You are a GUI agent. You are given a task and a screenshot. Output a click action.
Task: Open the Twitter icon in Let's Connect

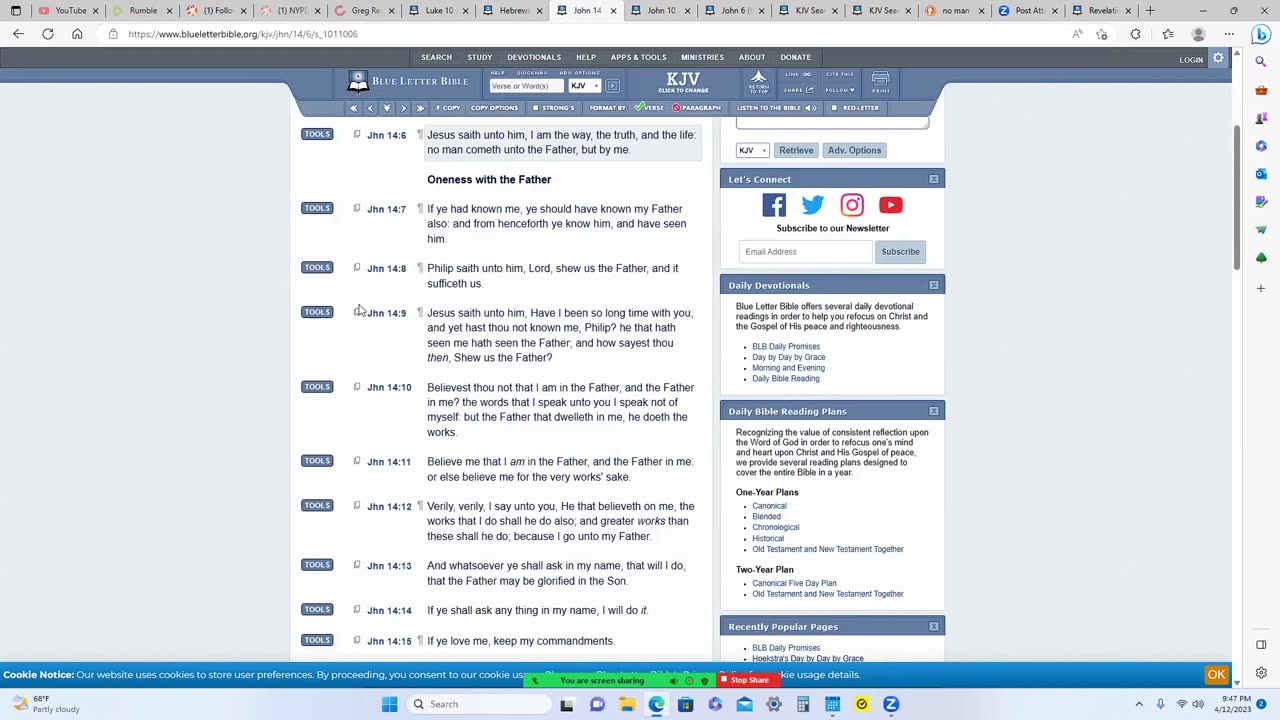[813, 205]
